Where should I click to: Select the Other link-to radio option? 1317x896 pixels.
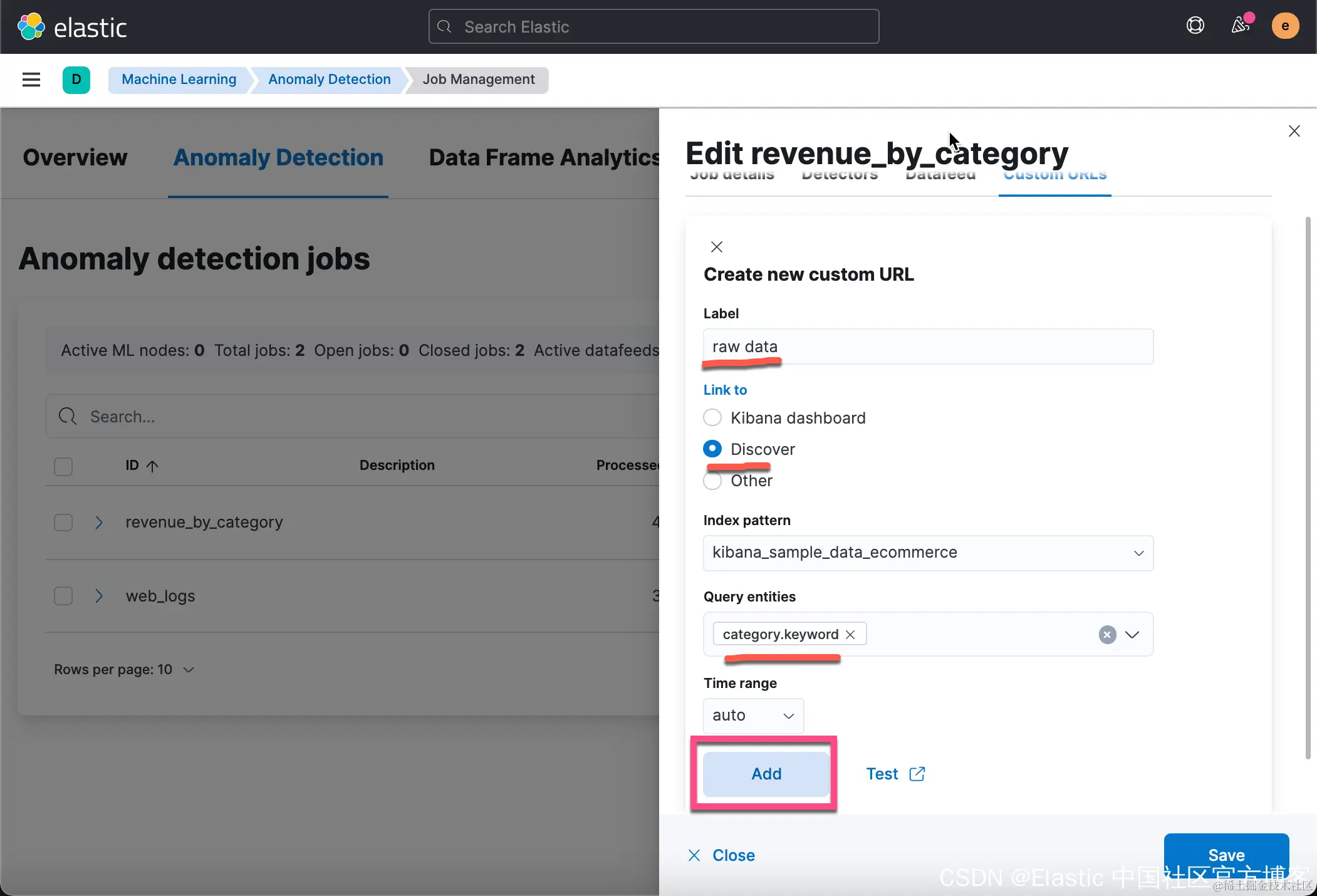(x=712, y=481)
